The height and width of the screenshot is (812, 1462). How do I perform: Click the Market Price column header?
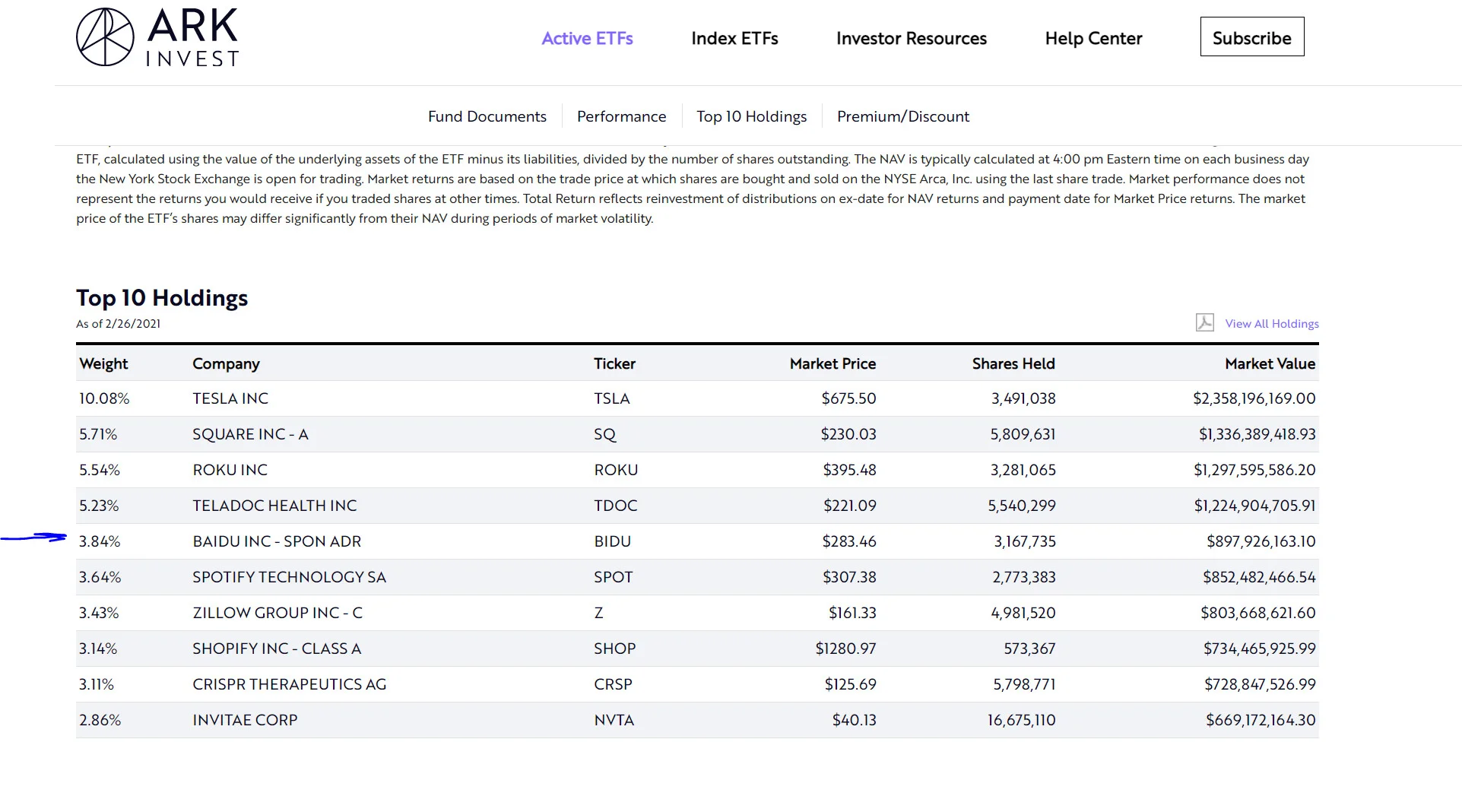(x=832, y=363)
